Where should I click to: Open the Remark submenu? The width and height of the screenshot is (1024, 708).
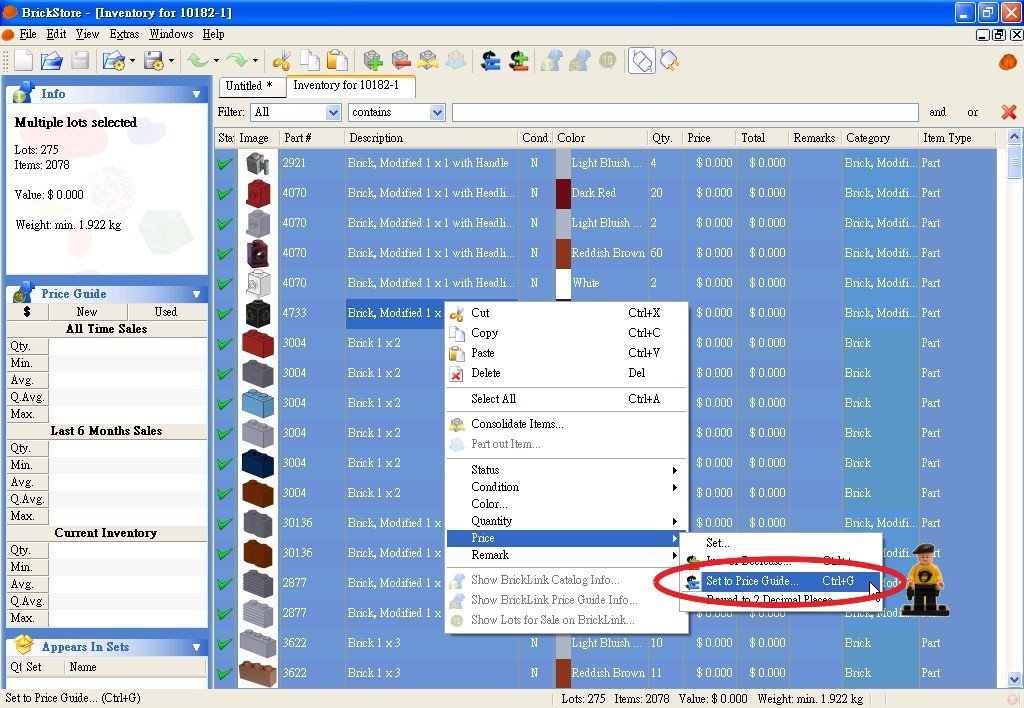click(x=567, y=555)
